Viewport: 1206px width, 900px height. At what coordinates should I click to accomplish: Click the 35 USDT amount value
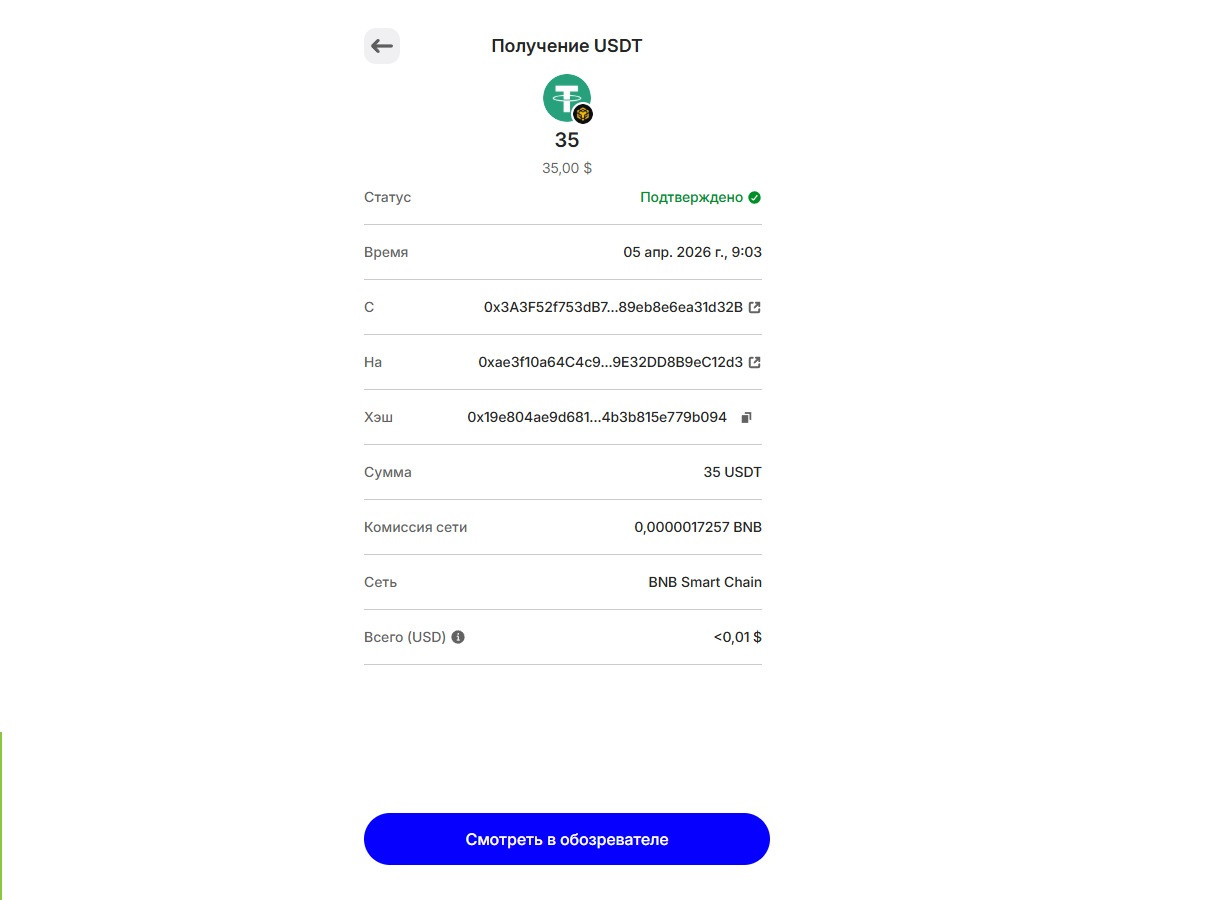click(x=733, y=472)
